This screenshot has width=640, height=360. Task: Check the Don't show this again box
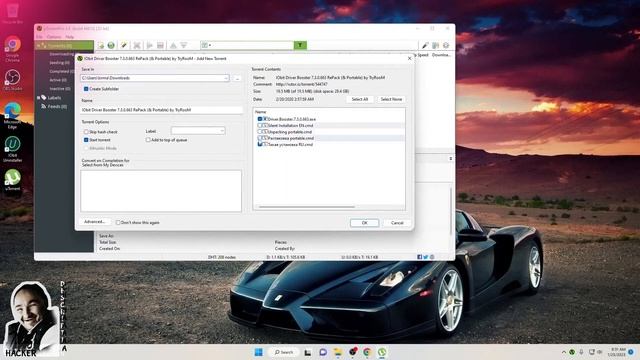click(x=118, y=222)
